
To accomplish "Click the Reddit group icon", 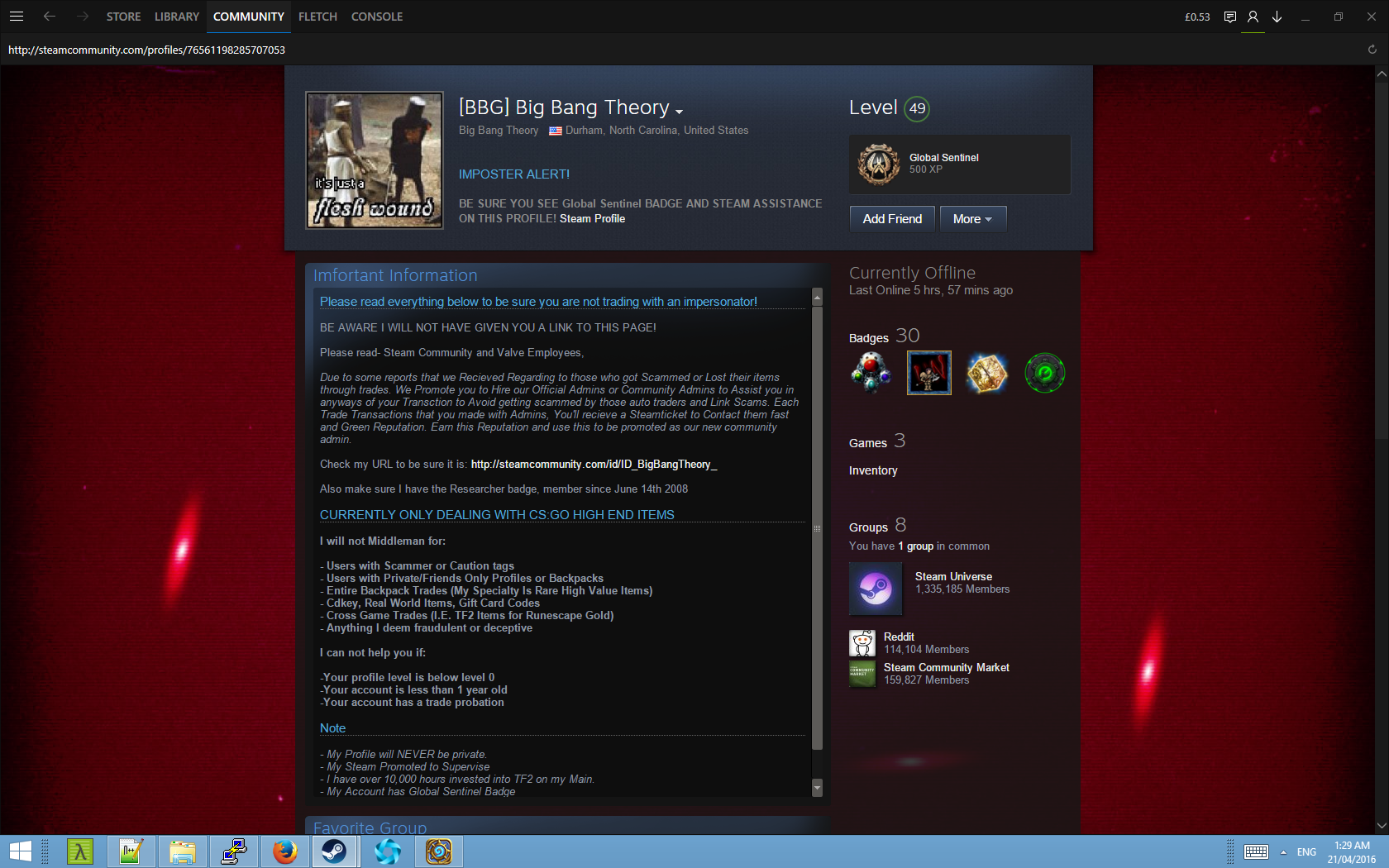I will [862, 642].
